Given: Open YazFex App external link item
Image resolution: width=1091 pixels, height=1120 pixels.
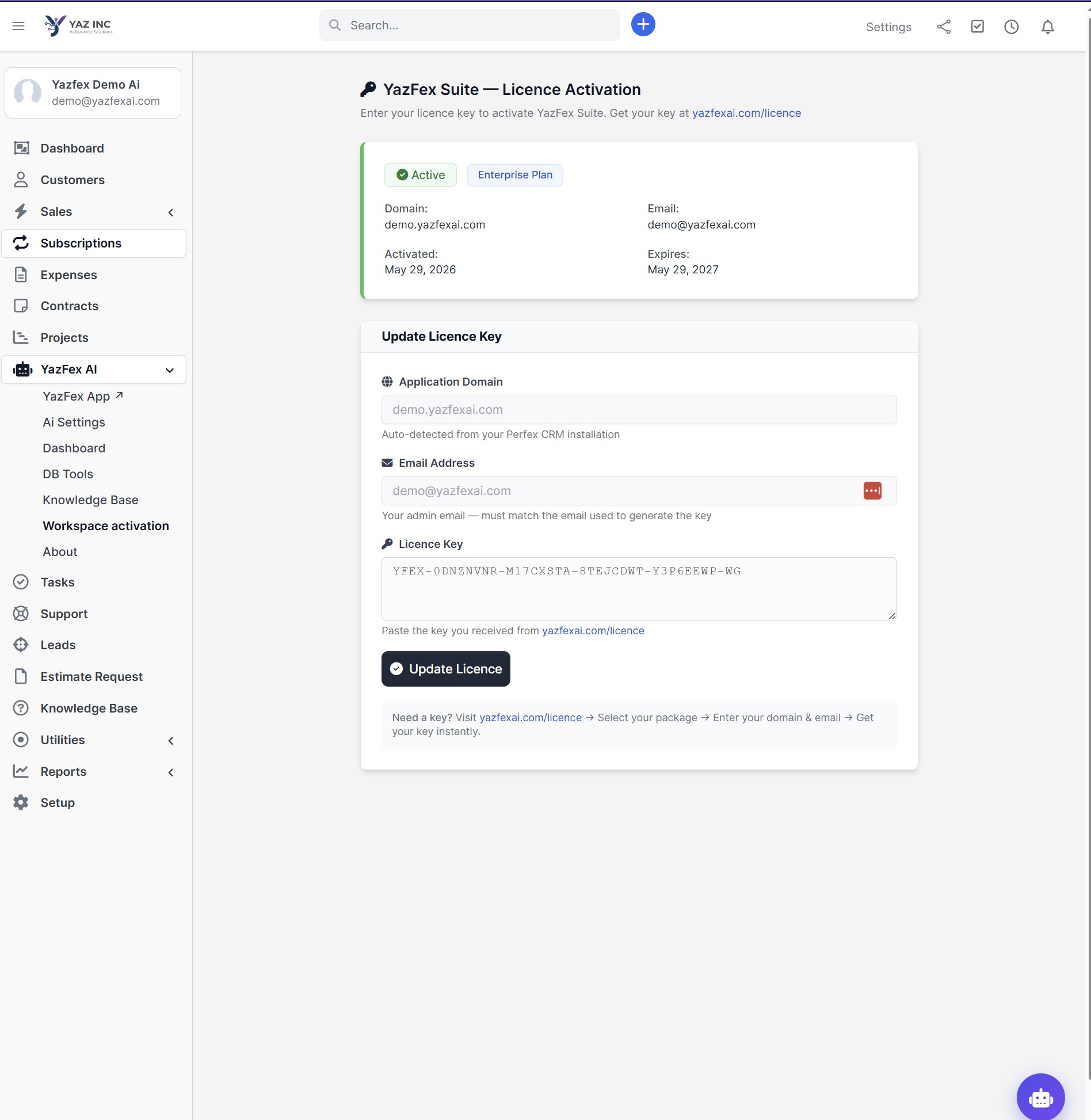Looking at the screenshot, I should click(83, 397).
